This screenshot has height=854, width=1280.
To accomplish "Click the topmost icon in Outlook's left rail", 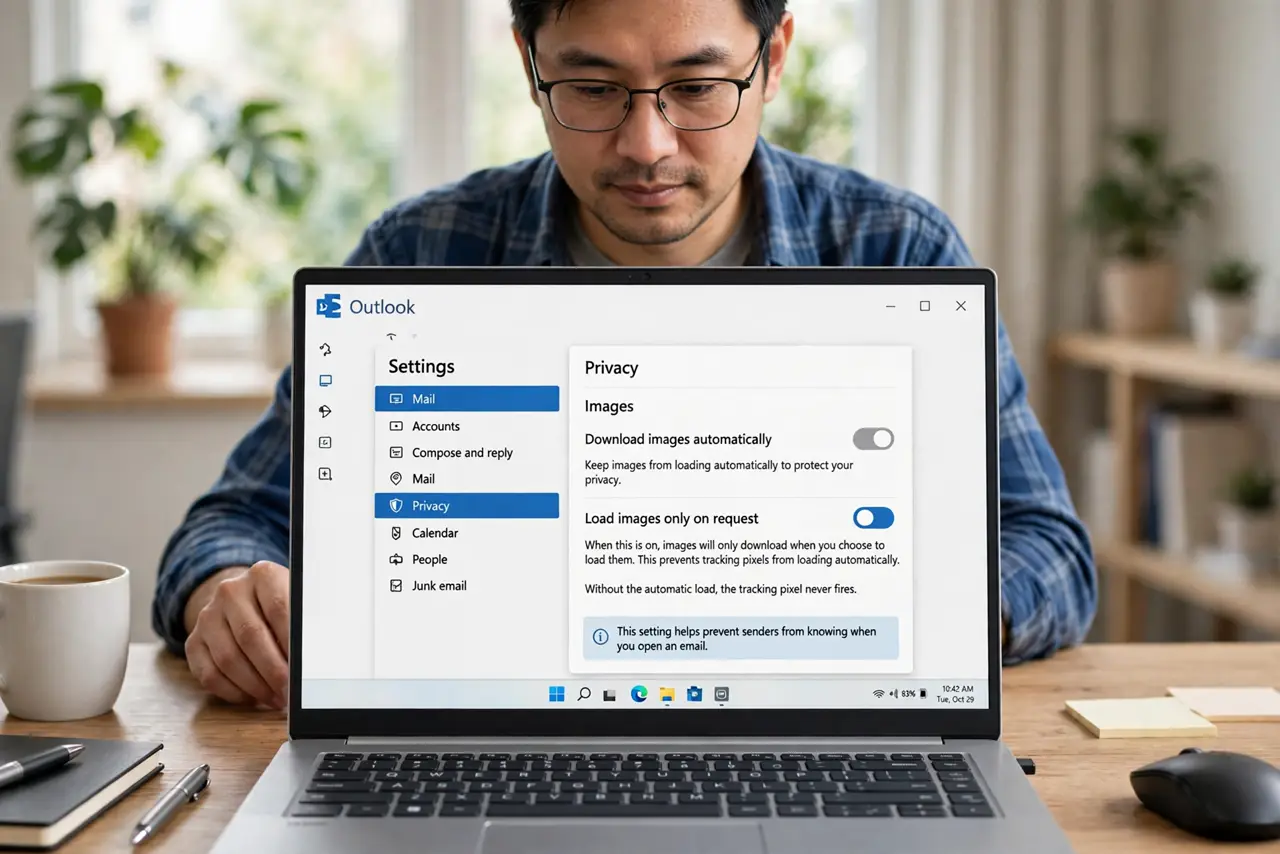I will 325,350.
